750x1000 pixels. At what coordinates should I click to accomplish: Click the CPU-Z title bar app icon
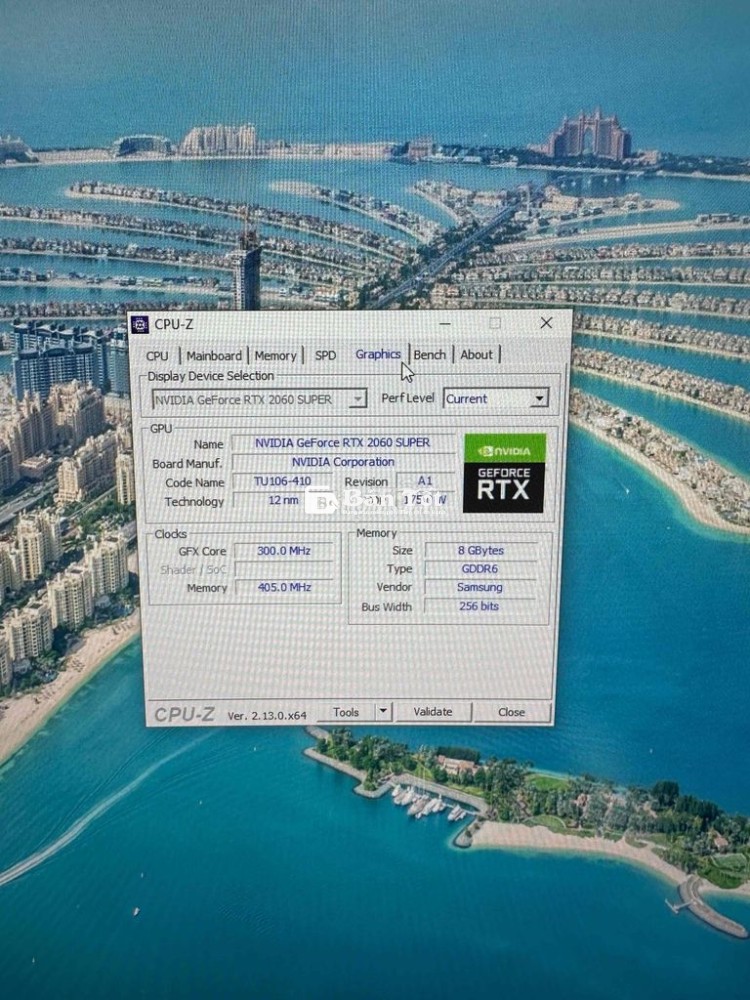tap(140, 325)
